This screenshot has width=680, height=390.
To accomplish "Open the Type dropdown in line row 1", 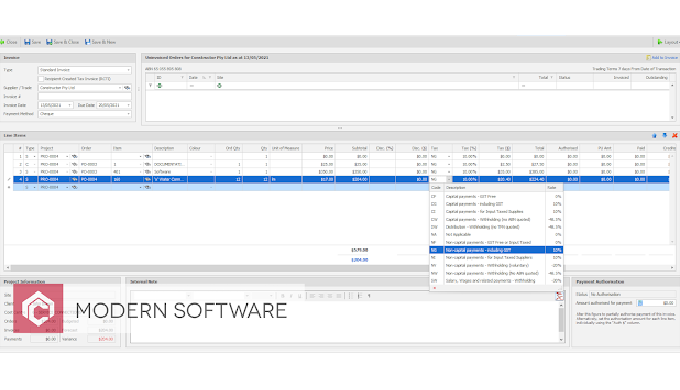I will click(35, 156).
